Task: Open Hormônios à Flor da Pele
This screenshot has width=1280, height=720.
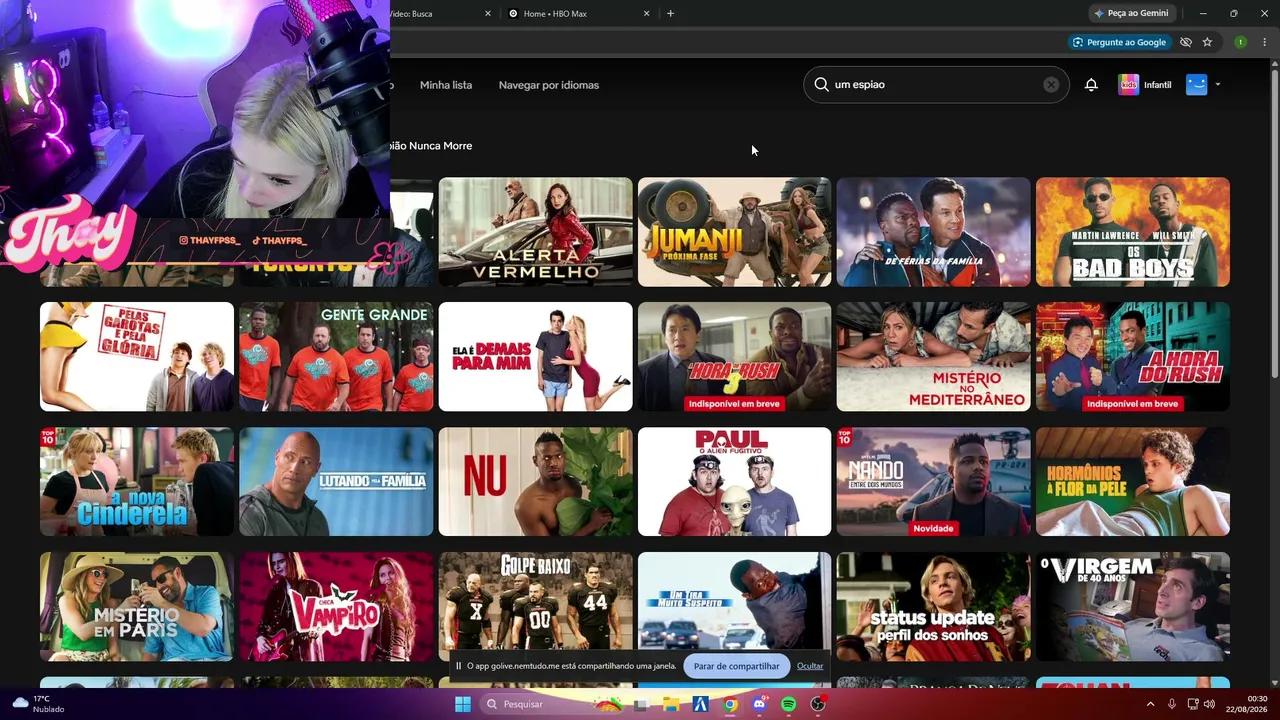Action: click(x=1133, y=482)
